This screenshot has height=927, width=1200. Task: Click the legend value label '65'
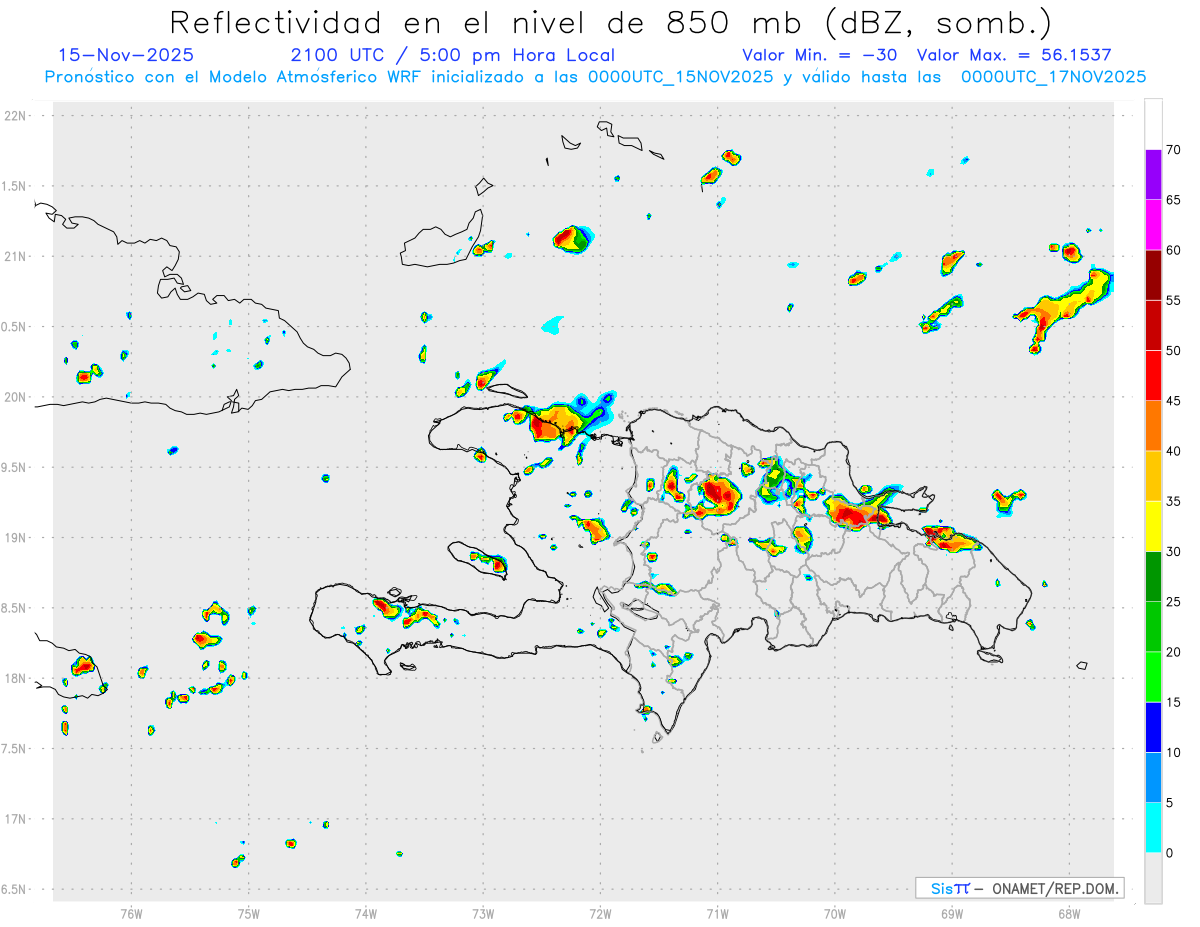coord(1173,200)
